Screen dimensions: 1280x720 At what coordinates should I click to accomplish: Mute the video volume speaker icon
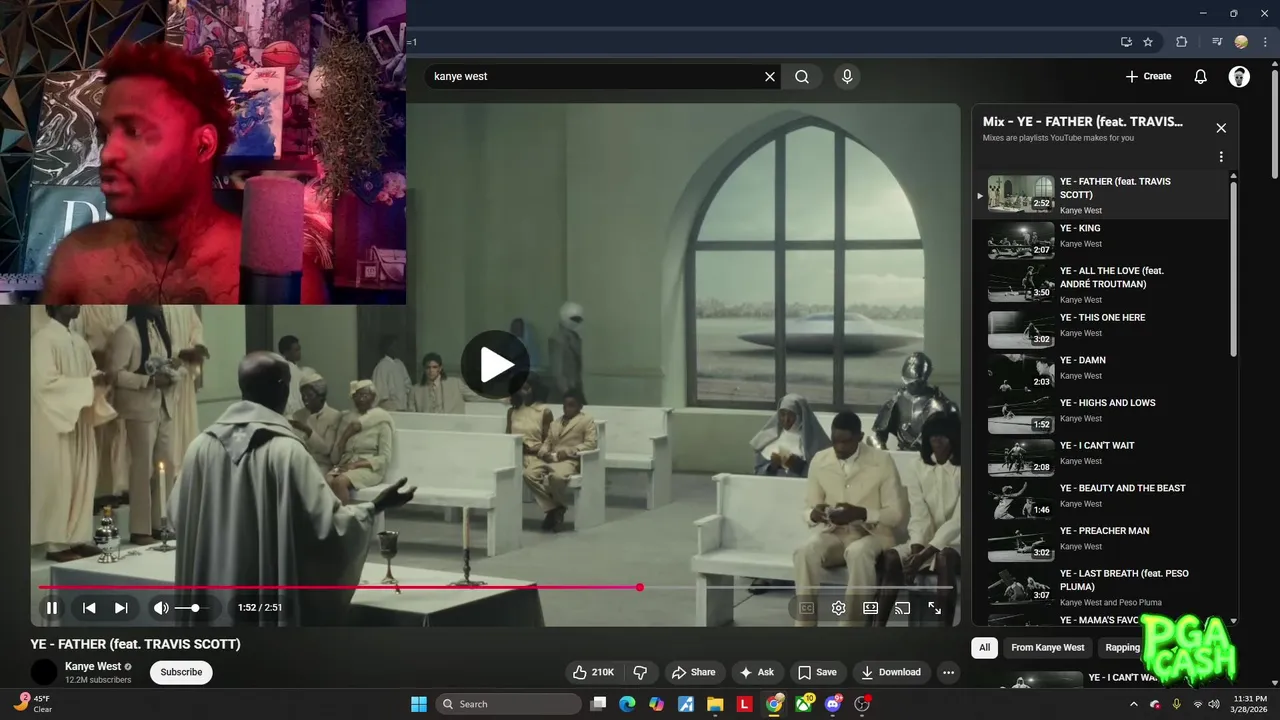pyautogui.click(x=161, y=608)
